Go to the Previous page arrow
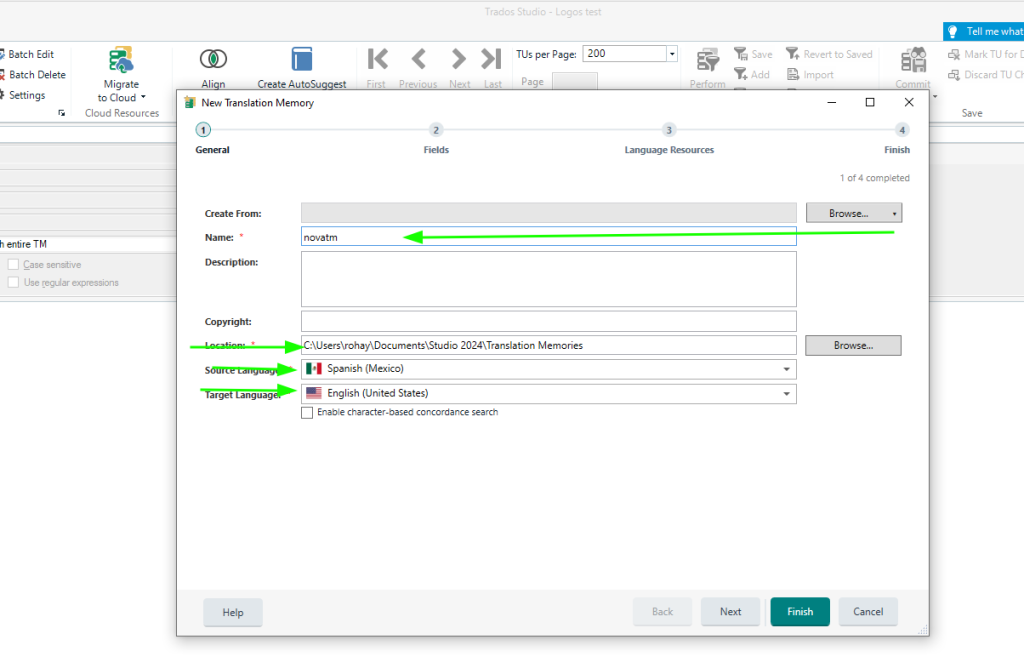 pyautogui.click(x=419, y=59)
